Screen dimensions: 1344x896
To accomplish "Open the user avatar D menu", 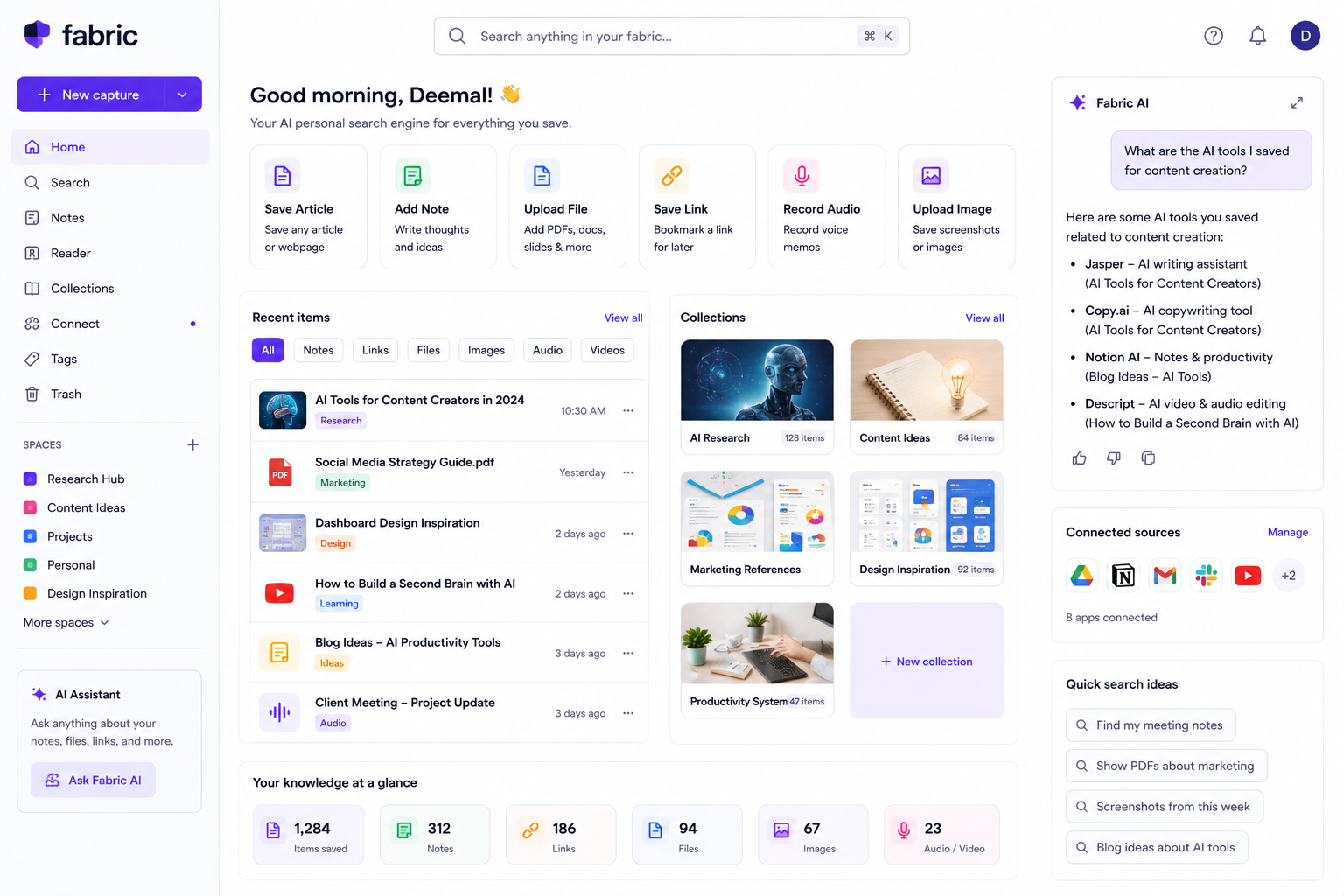I will [1305, 36].
